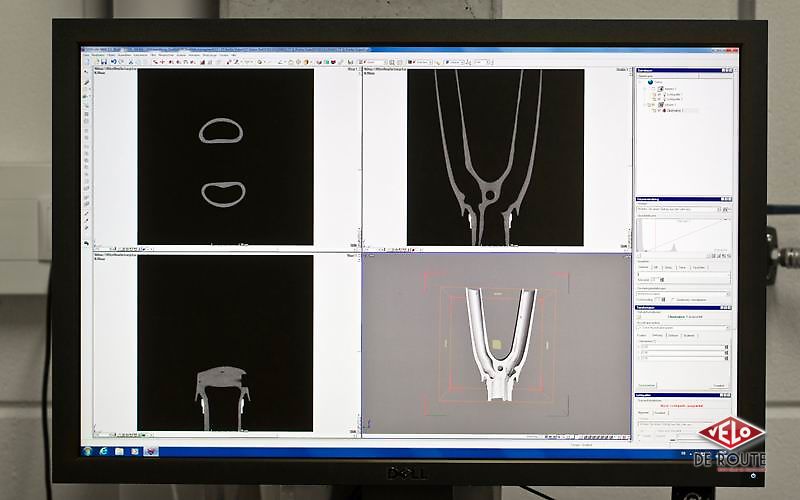Open the File Explorer folder from the taskbar
This screenshot has height=500, width=800.
point(119,452)
